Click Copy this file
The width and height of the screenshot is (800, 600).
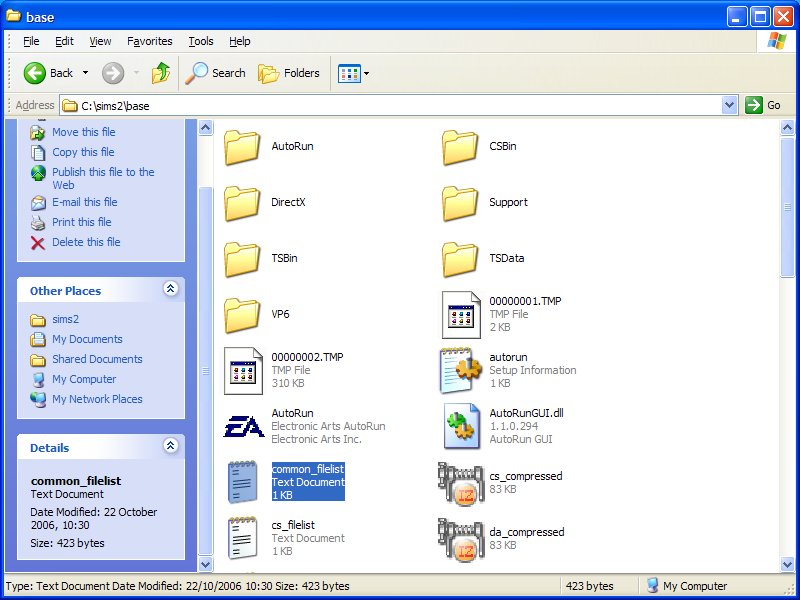[x=83, y=152]
